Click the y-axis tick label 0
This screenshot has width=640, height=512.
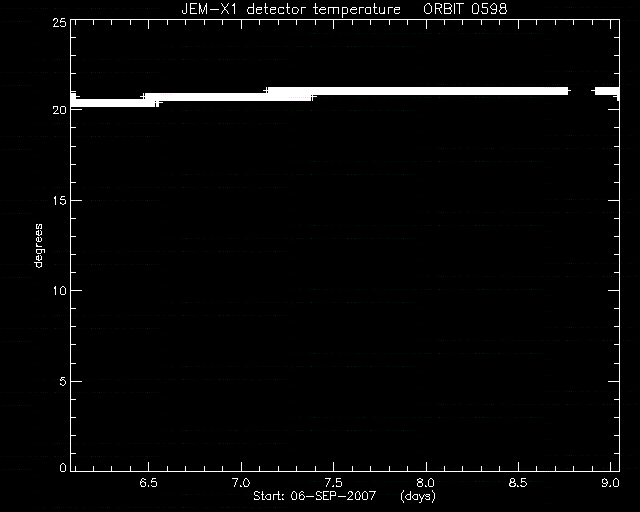pyautogui.click(x=63, y=468)
